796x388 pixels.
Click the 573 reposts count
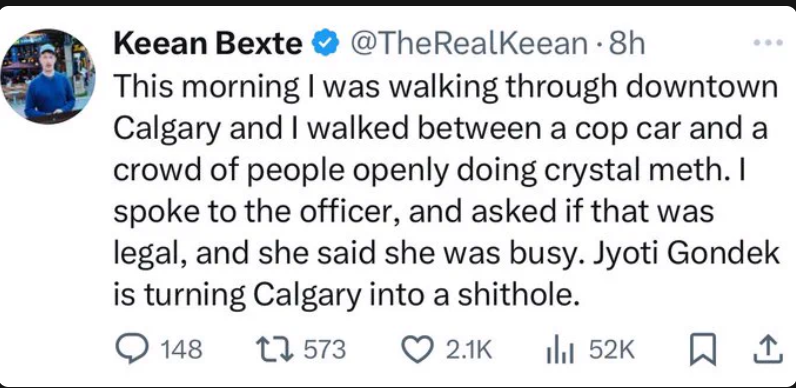[x=325, y=350]
